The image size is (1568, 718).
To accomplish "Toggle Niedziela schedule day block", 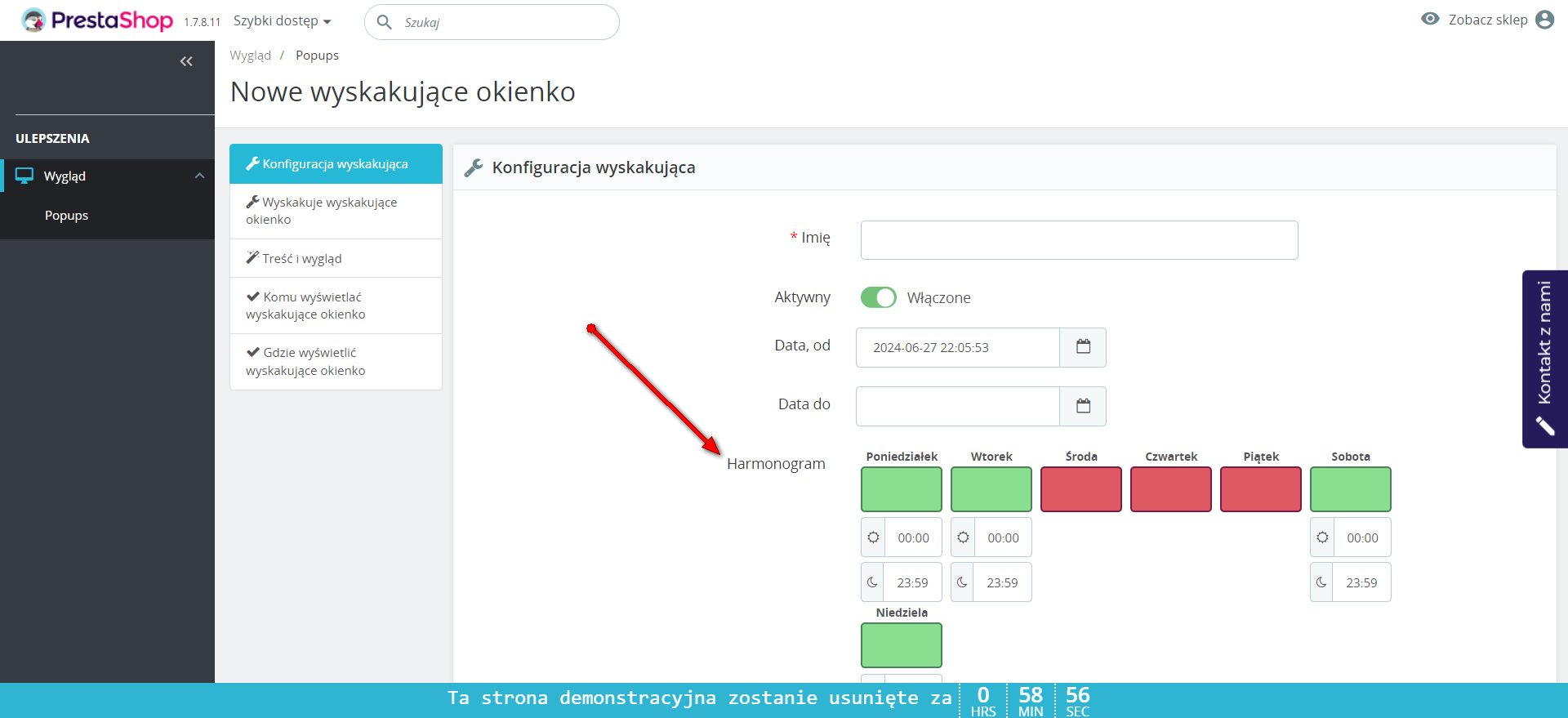I will point(902,645).
